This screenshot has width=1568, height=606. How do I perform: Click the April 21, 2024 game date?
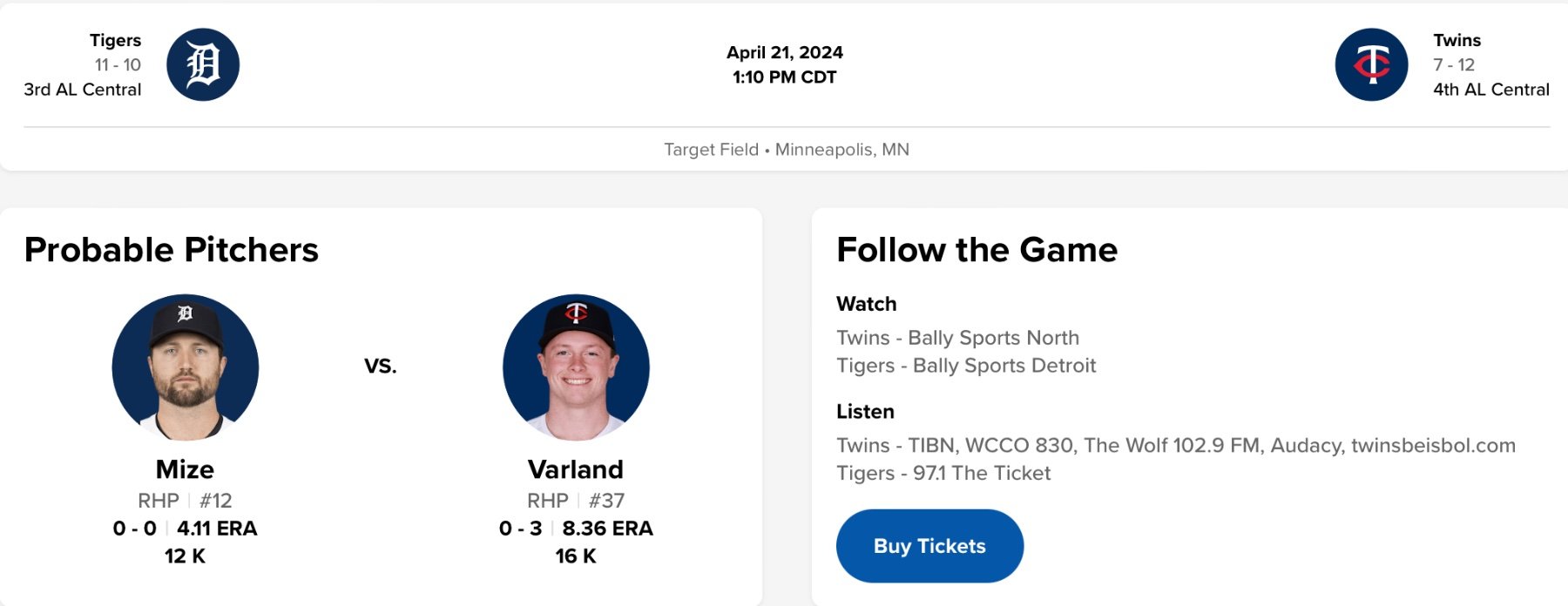[x=785, y=52]
